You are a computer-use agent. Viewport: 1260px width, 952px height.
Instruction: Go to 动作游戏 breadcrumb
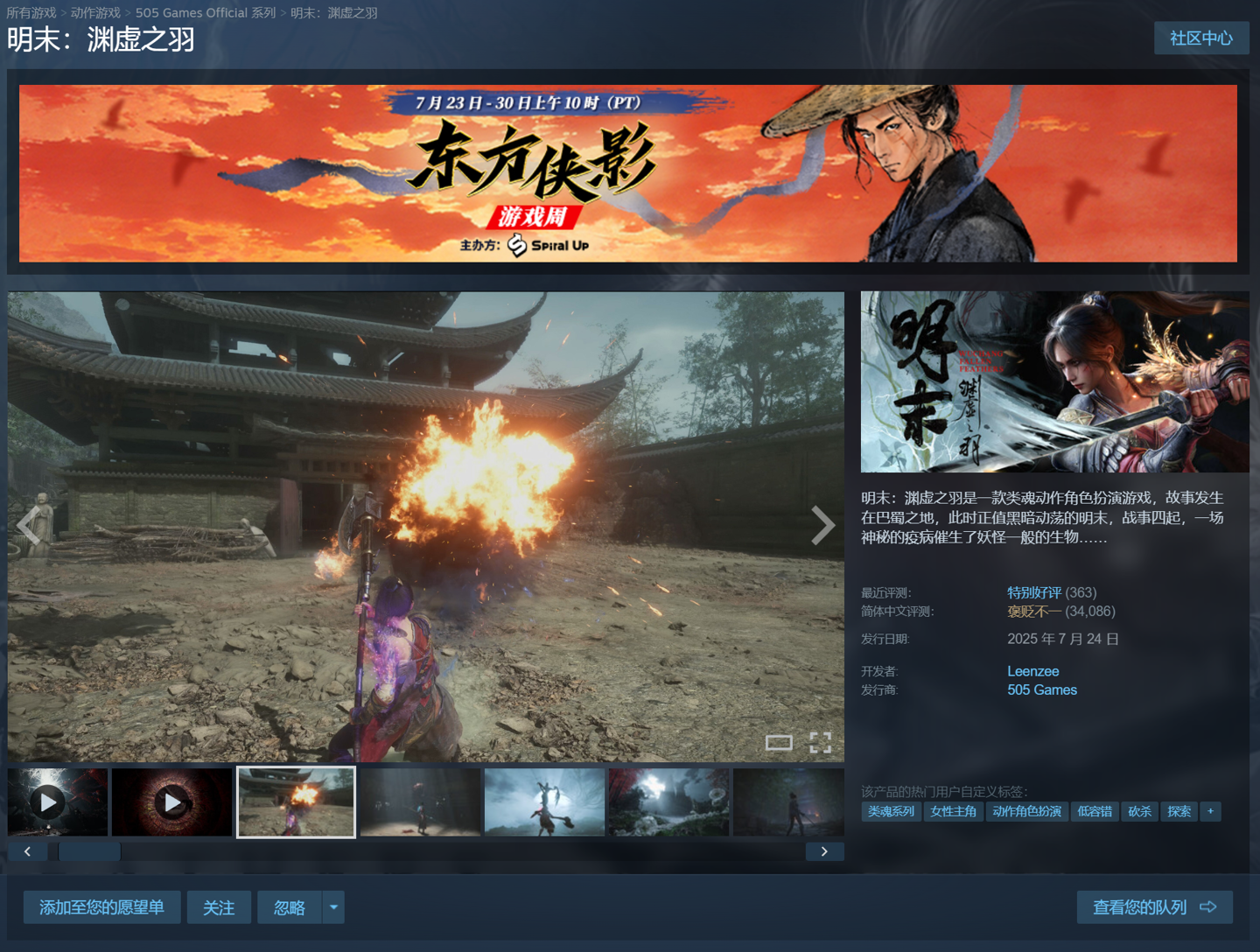[x=95, y=13]
